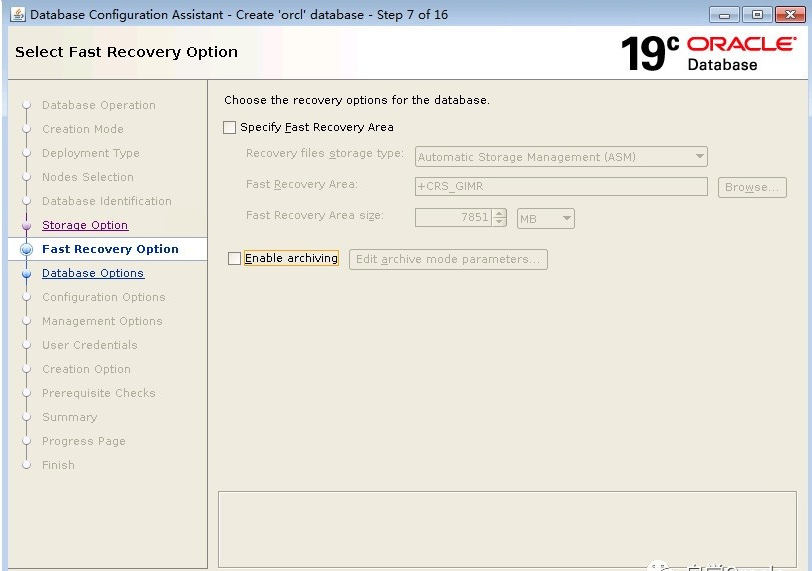This screenshot has height=571, width=812.
Task: Open the MB size unit dropdown
Action: [545, 218]
